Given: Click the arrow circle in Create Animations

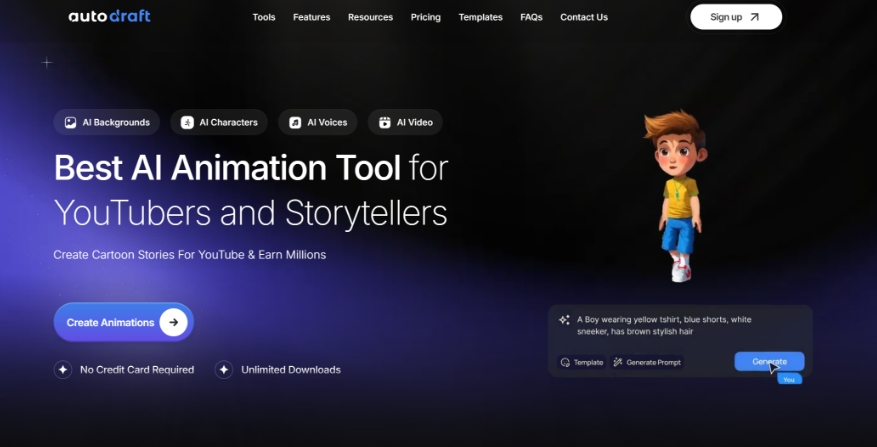Looking at the screenshot, I should 173,322.
